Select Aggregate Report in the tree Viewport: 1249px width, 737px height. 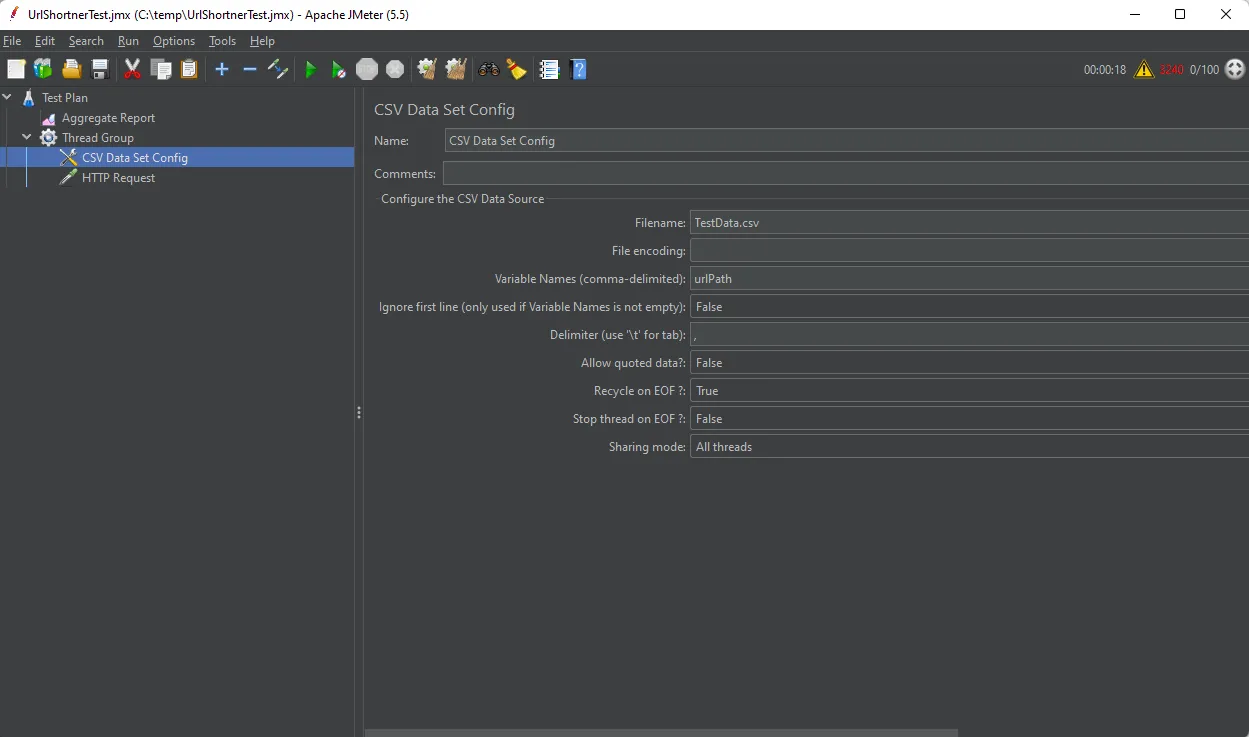click(108, 118)
